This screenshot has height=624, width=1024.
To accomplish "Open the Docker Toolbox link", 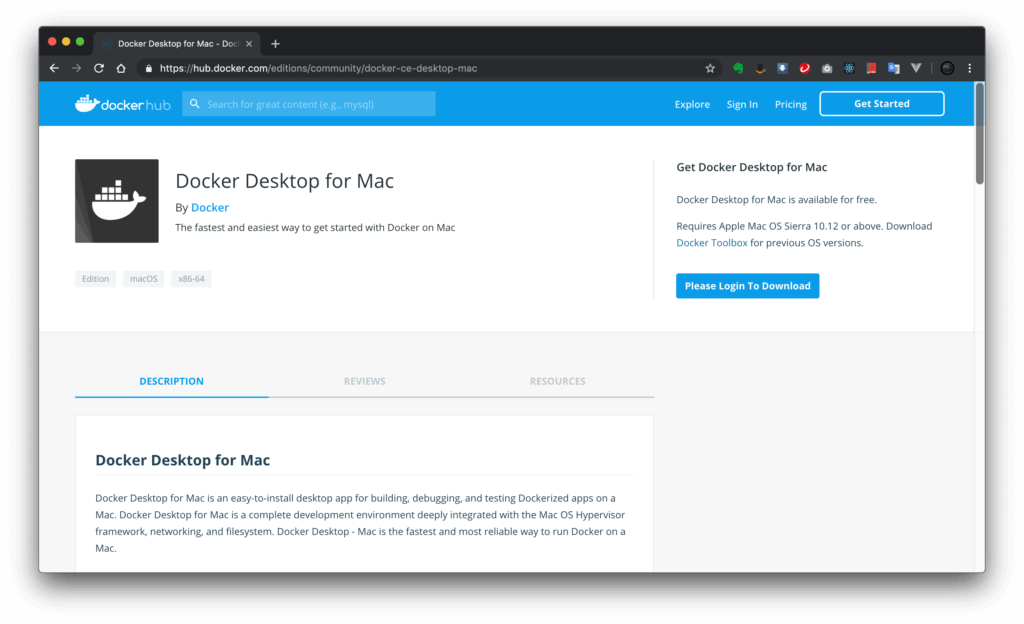I will click(x=711, y=243).
